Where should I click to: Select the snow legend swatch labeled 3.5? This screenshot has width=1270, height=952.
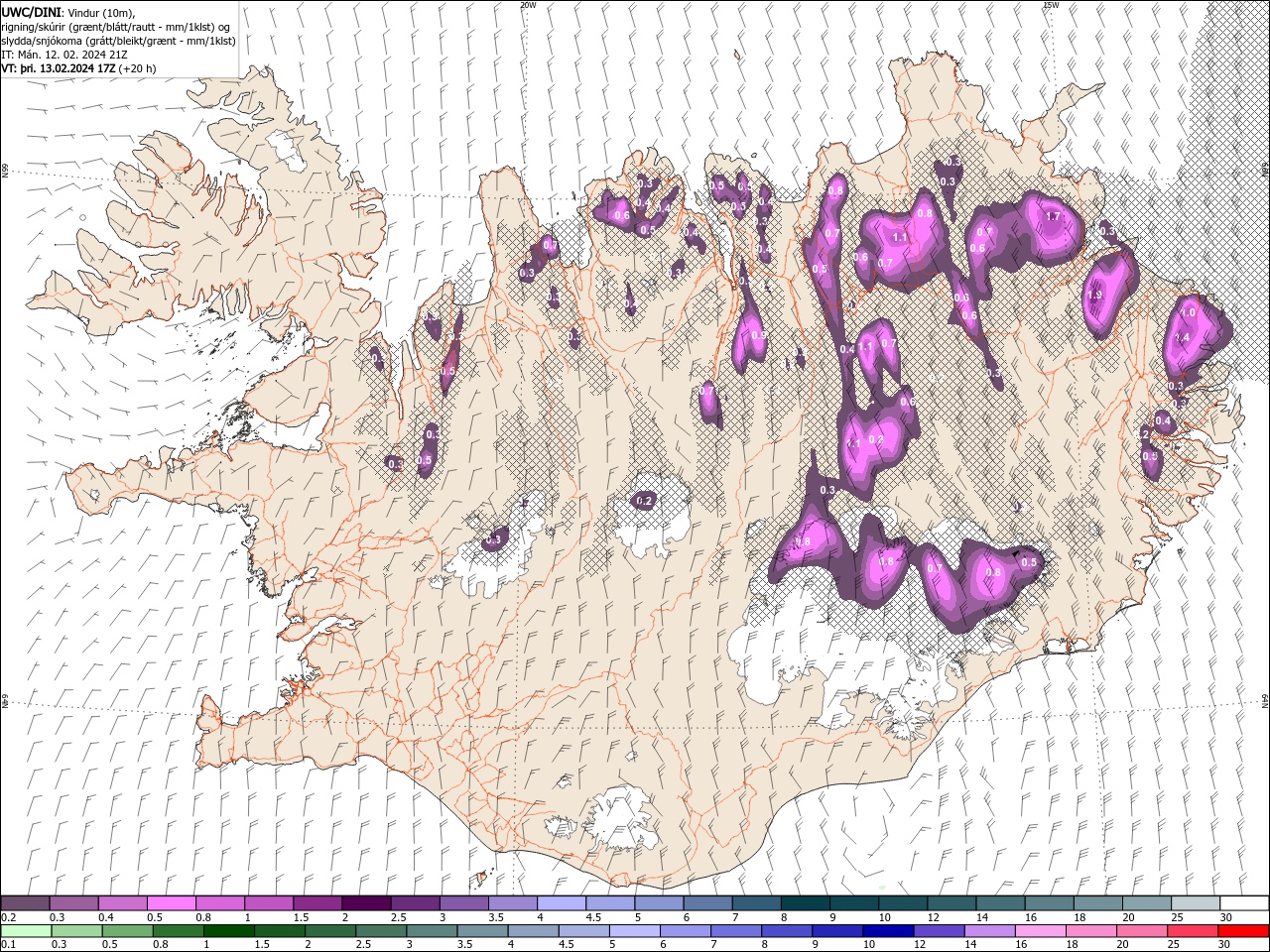tap(513, 902)
